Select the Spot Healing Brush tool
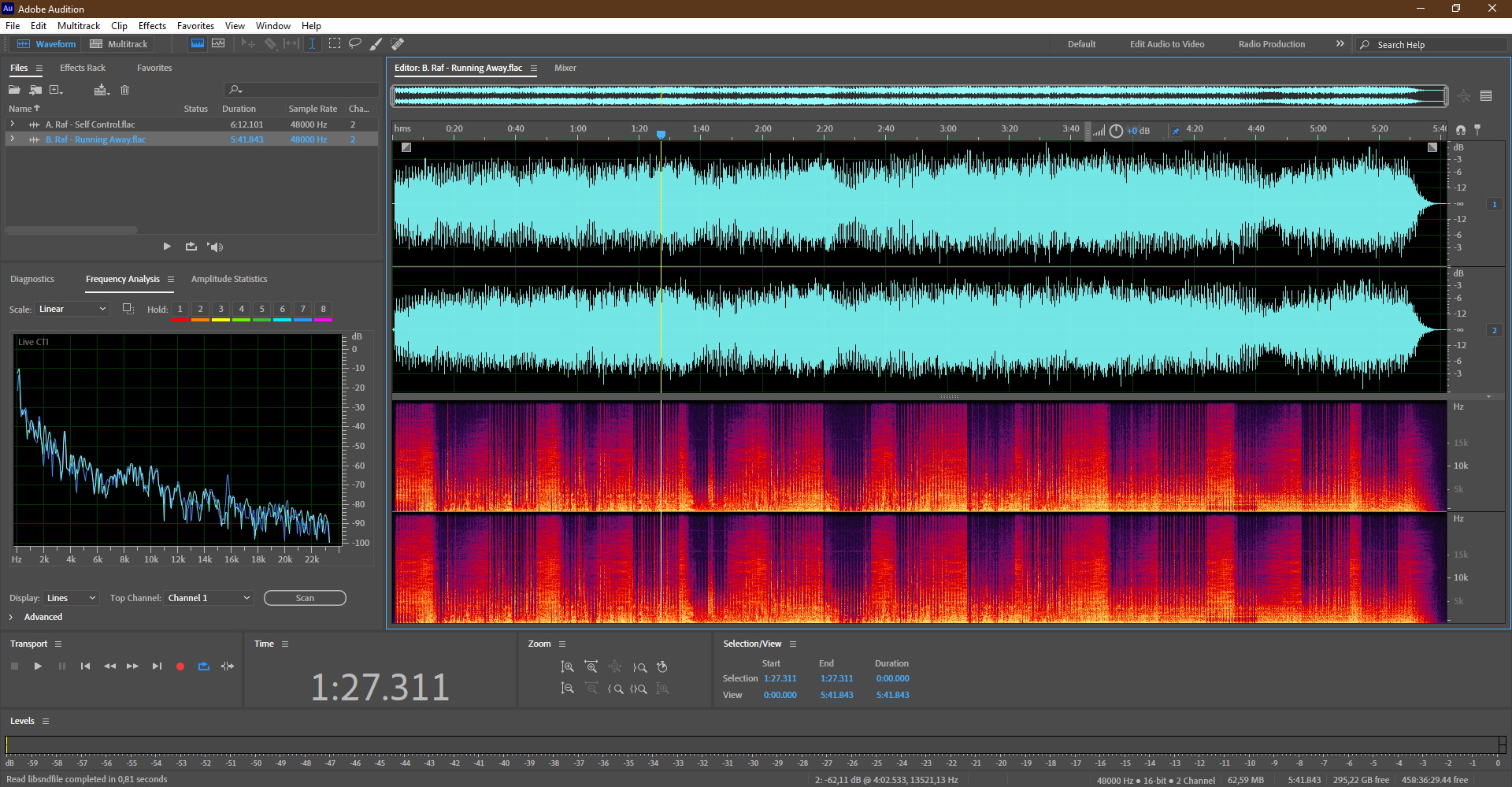Image resolution: width=1512 pixels, height=787 pixels. pos(398,44)
